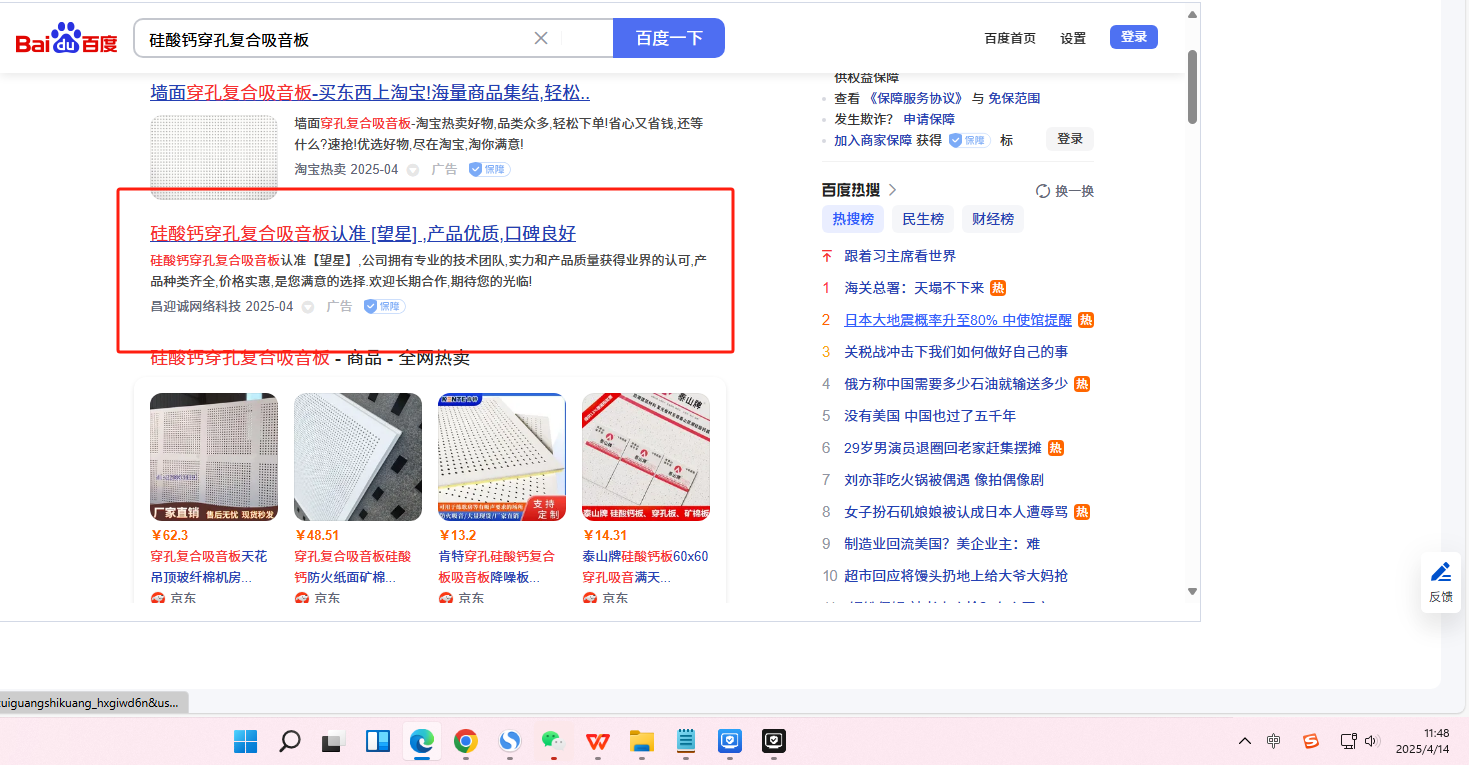Open the 反馈 feedback widget
This screenshot has height=765, width=1469.
1440,582
